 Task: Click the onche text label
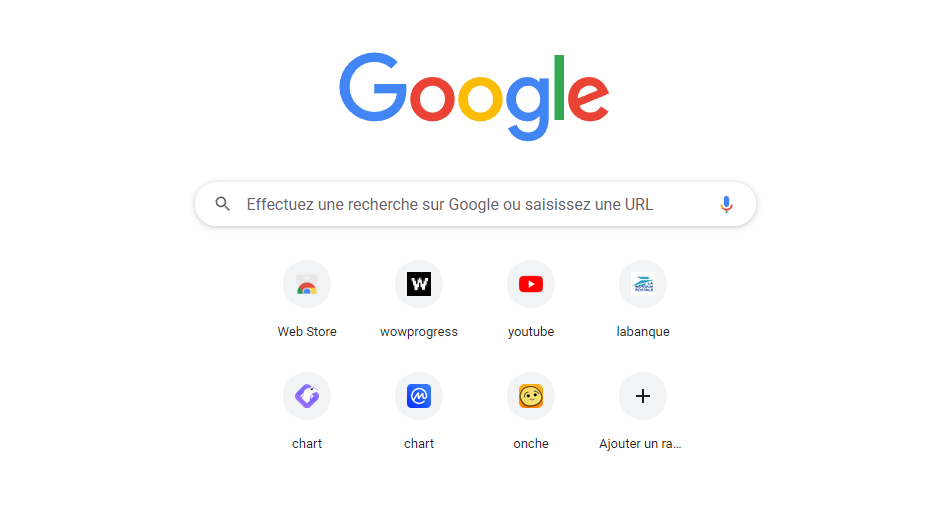click(x=531, y=443)
